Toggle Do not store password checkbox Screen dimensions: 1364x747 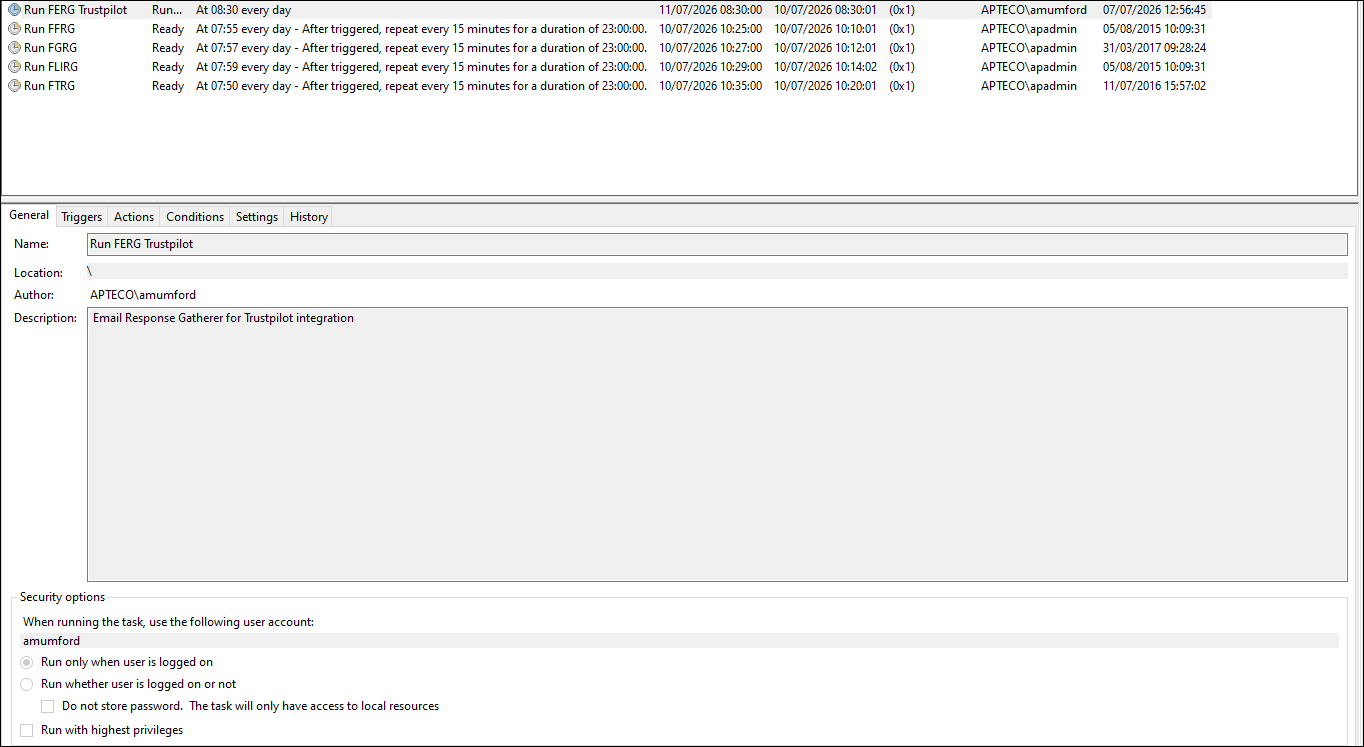click(48, 706)
